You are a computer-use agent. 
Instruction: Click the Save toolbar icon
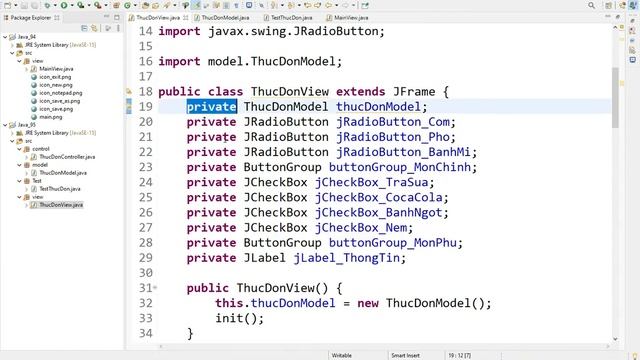24,5
